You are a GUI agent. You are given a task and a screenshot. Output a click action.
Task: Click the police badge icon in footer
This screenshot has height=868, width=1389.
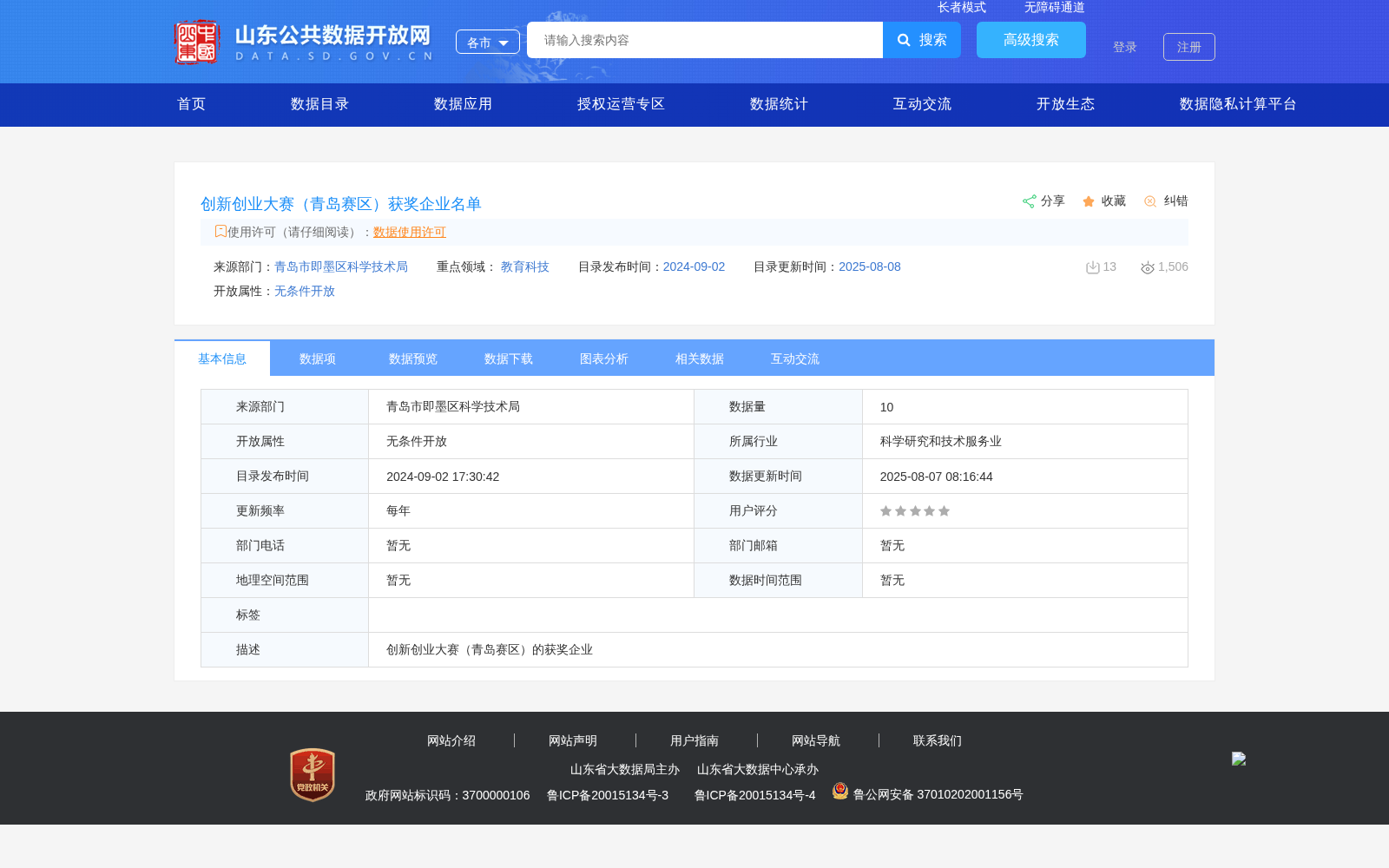839,791
